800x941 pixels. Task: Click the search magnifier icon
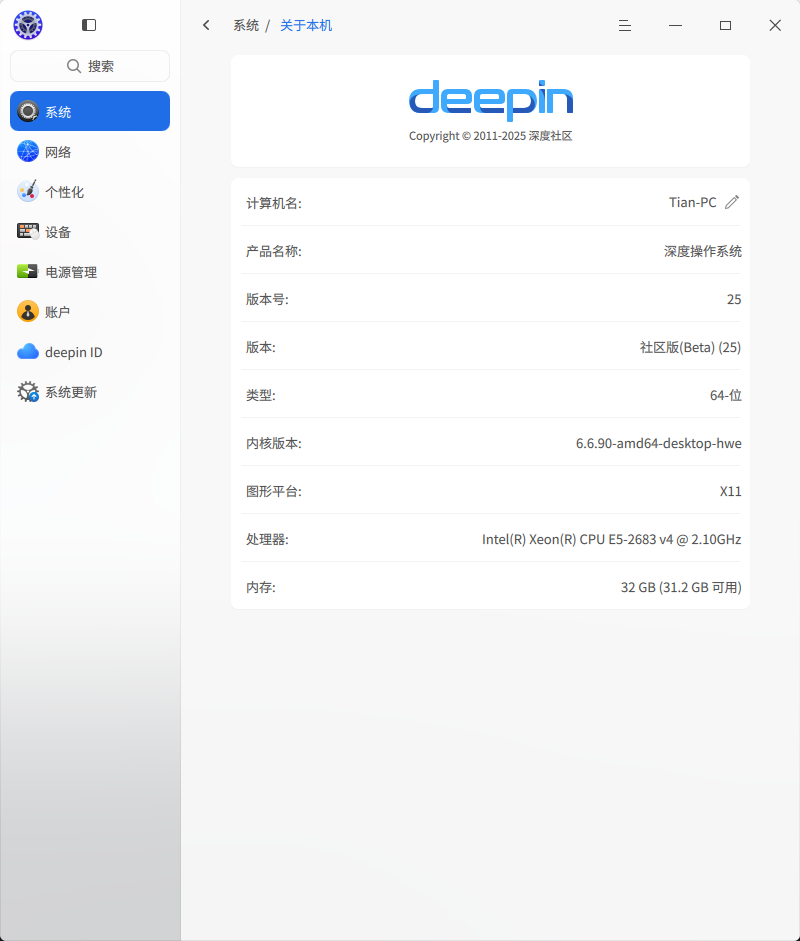point(74,66)
